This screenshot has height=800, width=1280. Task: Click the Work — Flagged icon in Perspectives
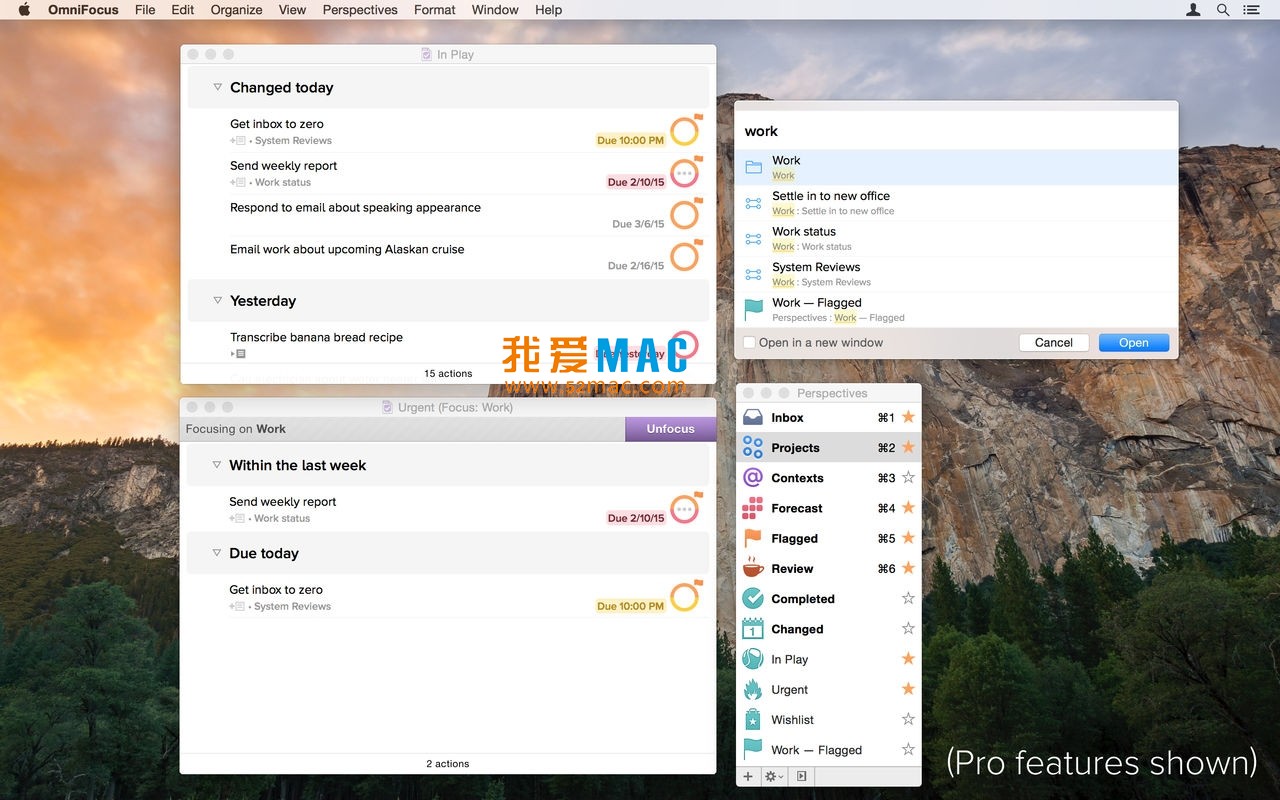[x=753, y=750]
